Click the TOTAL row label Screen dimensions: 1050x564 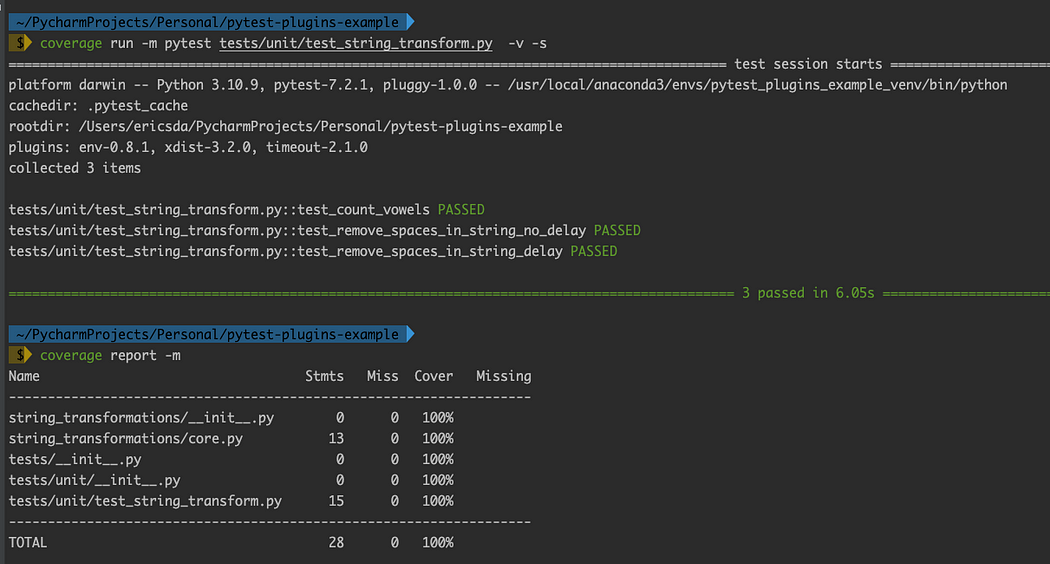28,543
